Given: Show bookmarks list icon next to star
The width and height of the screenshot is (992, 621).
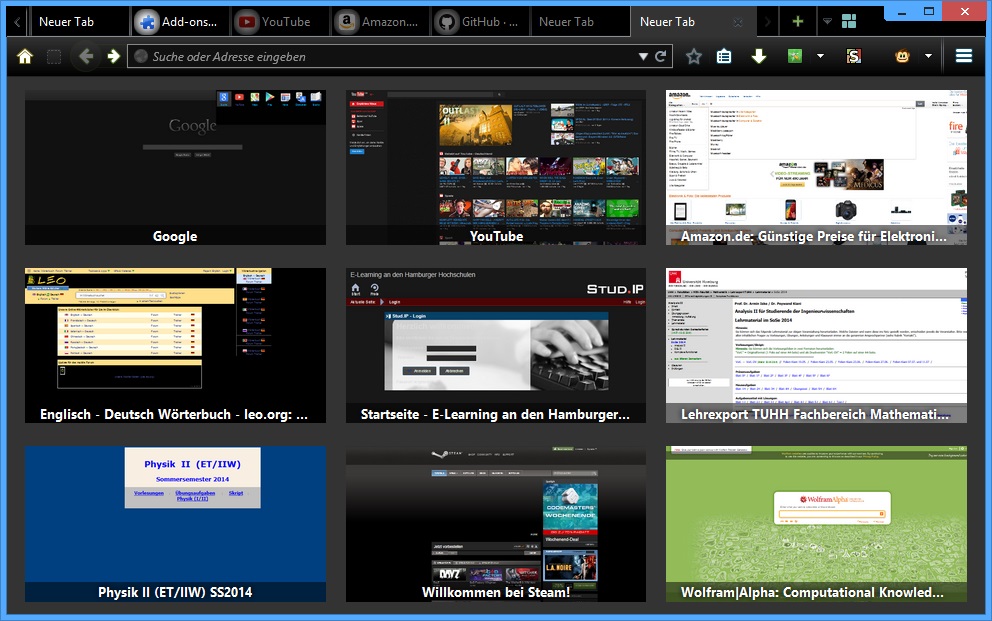Looking at the screenshot, I should [724, 56].
